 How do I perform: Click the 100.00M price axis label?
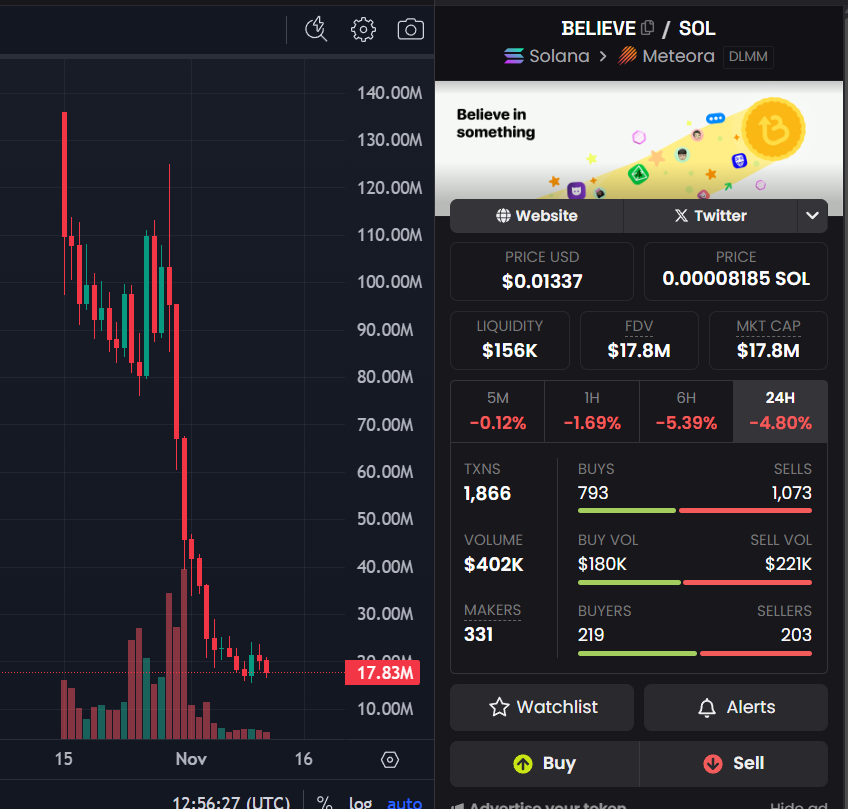[389, 282]
